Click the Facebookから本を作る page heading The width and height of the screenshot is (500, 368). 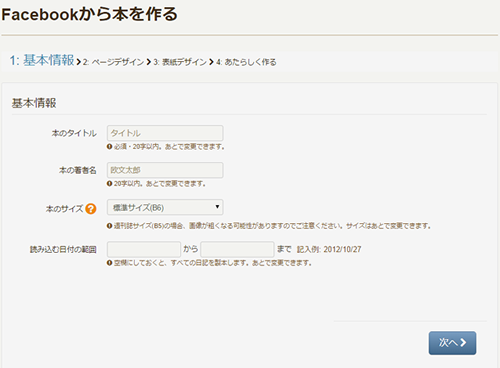(x=89, y=15)
